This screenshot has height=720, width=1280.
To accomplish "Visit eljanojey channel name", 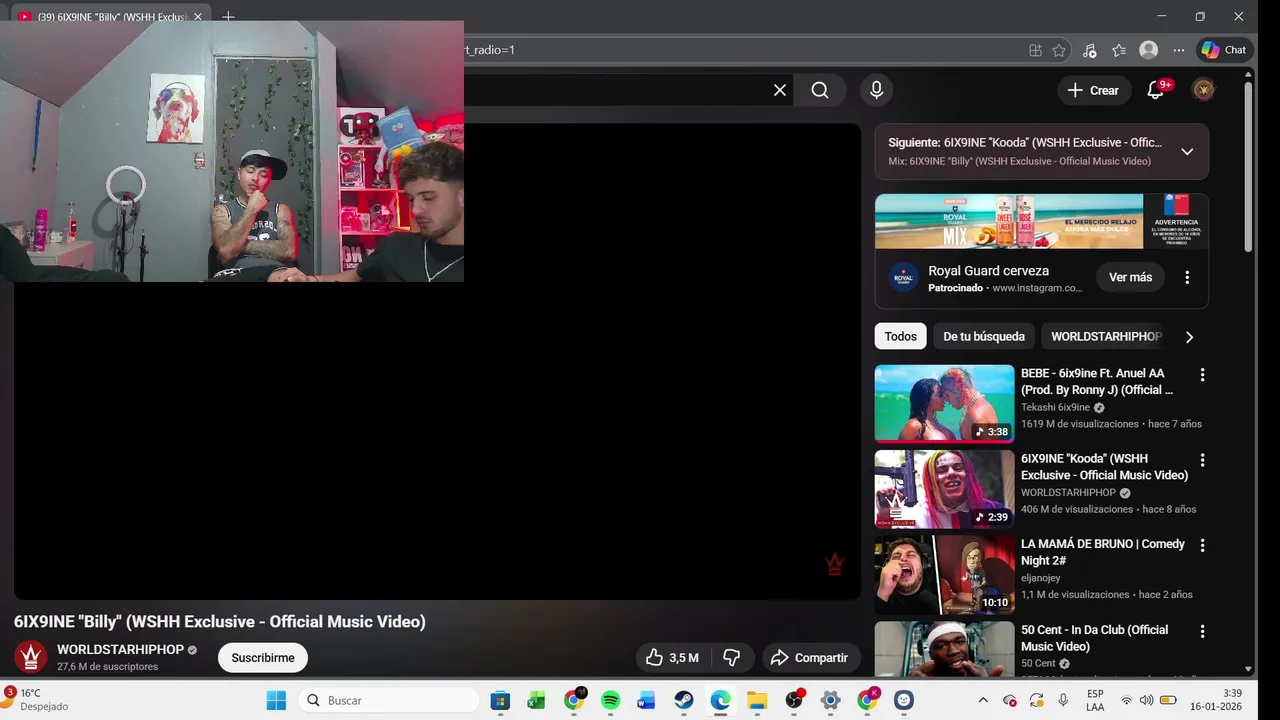I will click(x=1040, y=578).
